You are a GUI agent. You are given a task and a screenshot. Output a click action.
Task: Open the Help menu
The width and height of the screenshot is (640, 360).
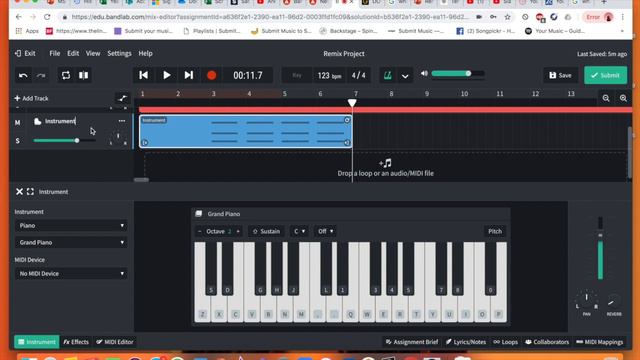(x=145, y=53)
